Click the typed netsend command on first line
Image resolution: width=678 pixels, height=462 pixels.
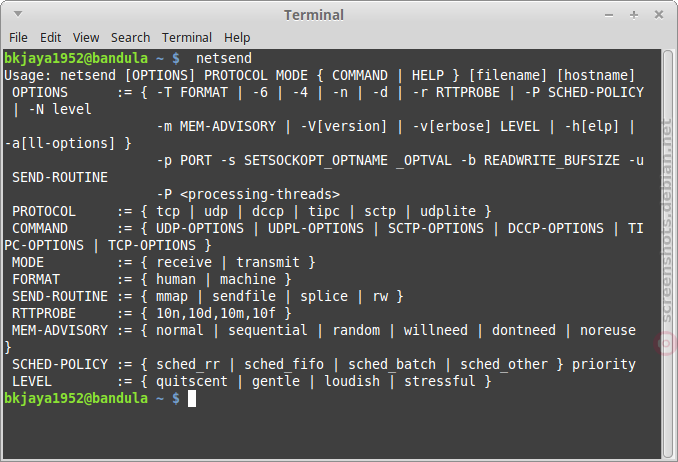(x=224, y=58)
